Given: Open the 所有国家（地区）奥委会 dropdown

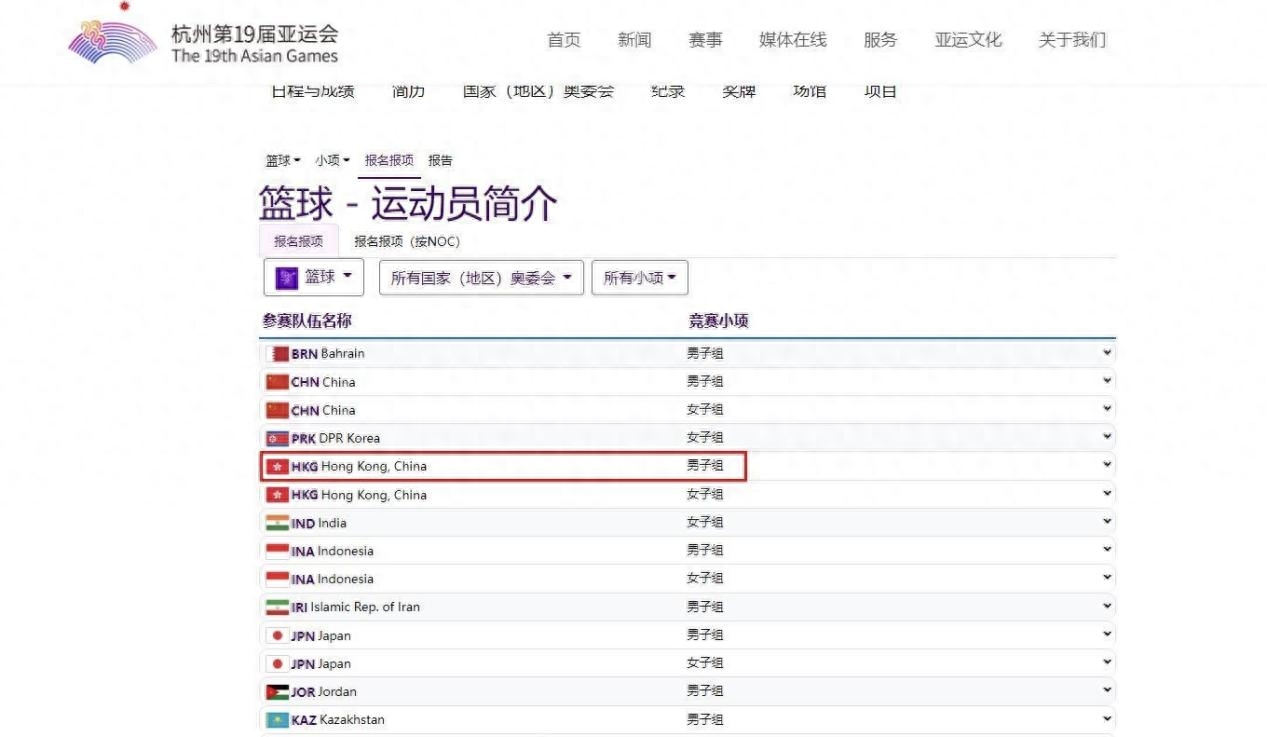Looking at the screenshot, I should [x=481, y=278].
